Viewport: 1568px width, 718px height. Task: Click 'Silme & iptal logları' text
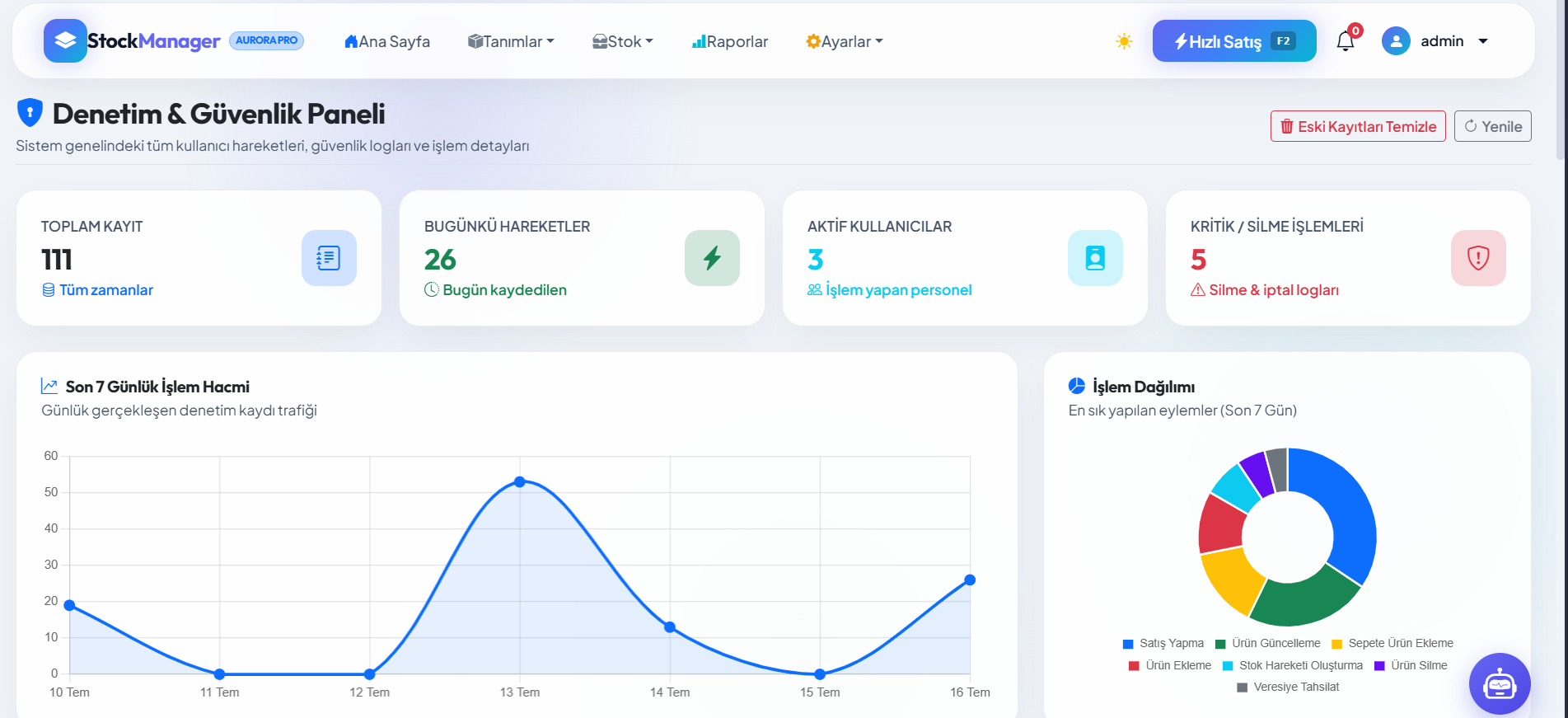(1274, 290)
